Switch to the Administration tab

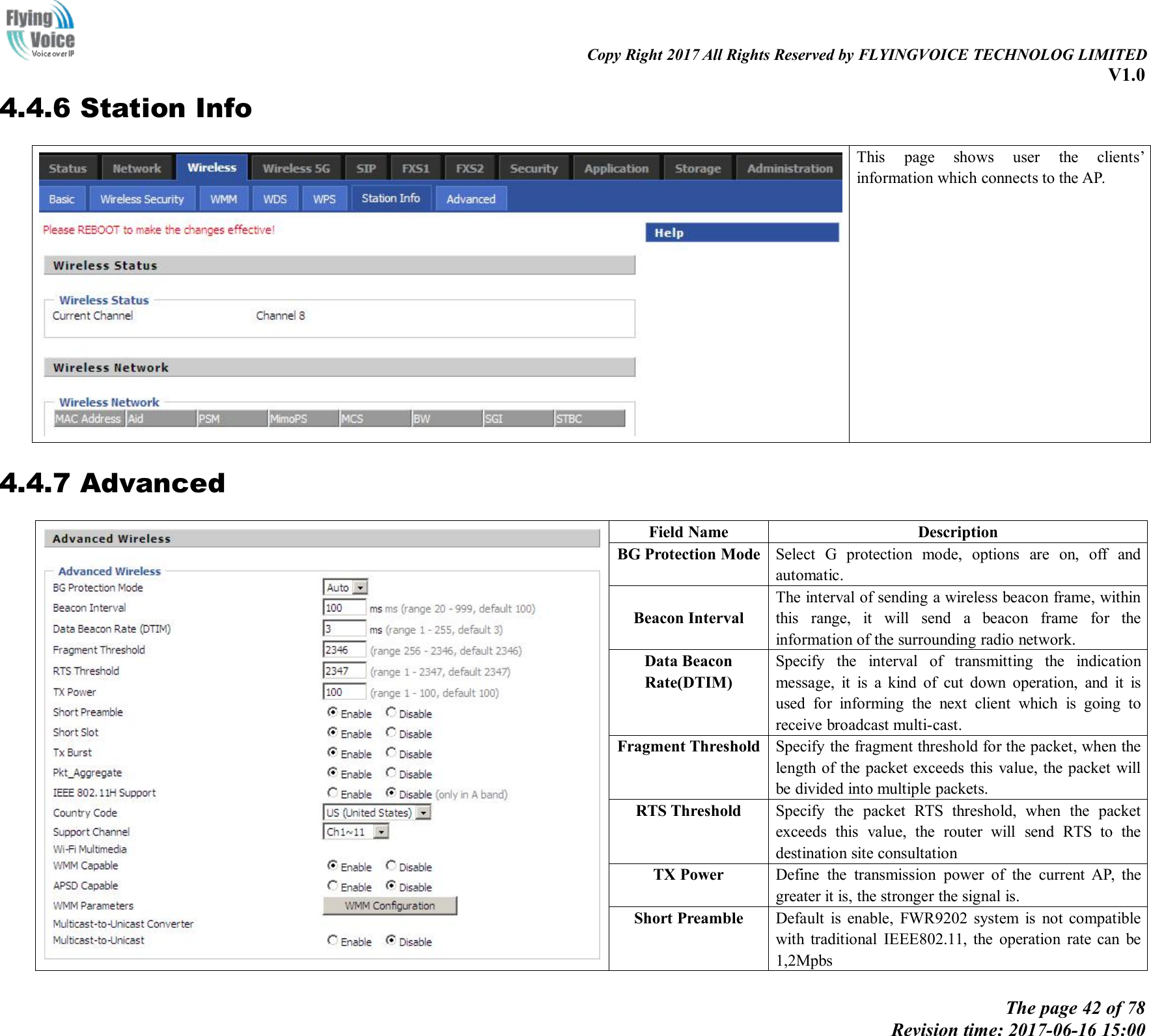pyautogui.click(x=788, y=167)
